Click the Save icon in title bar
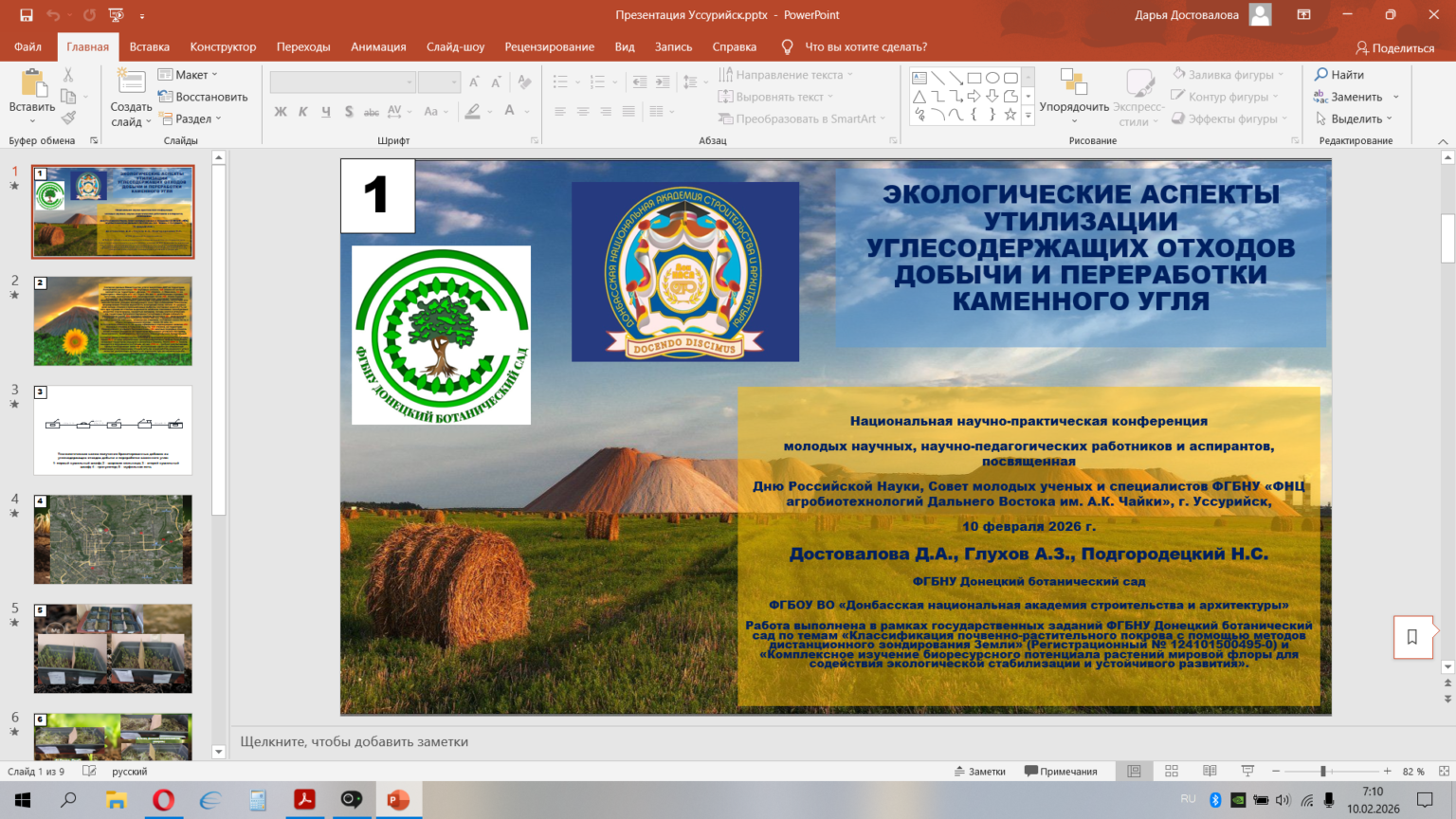 26,15
